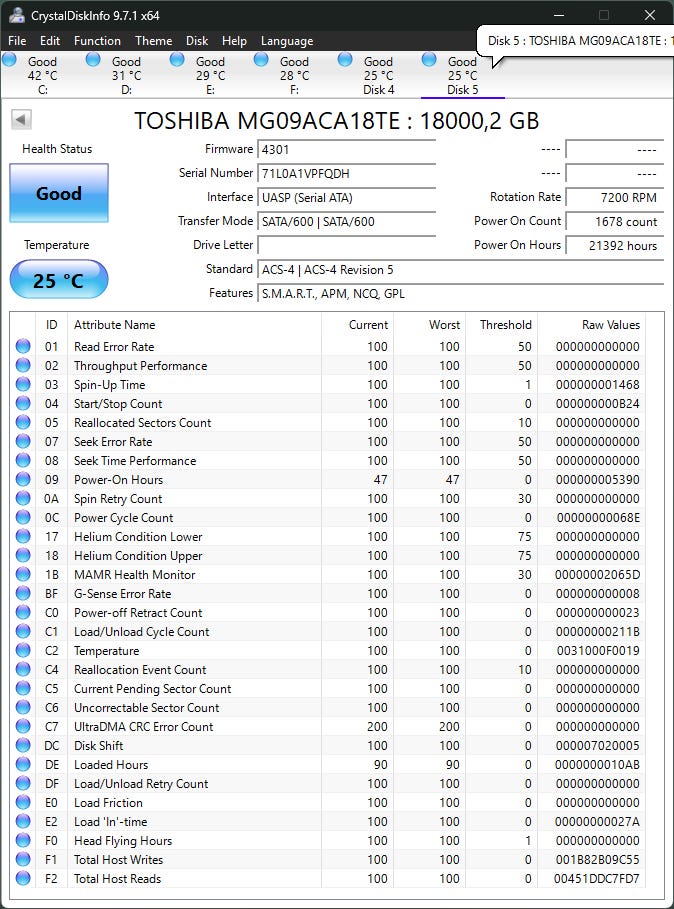
Task: Click status orb for Current Pending Sector Count
Action: tap(23, 688)
